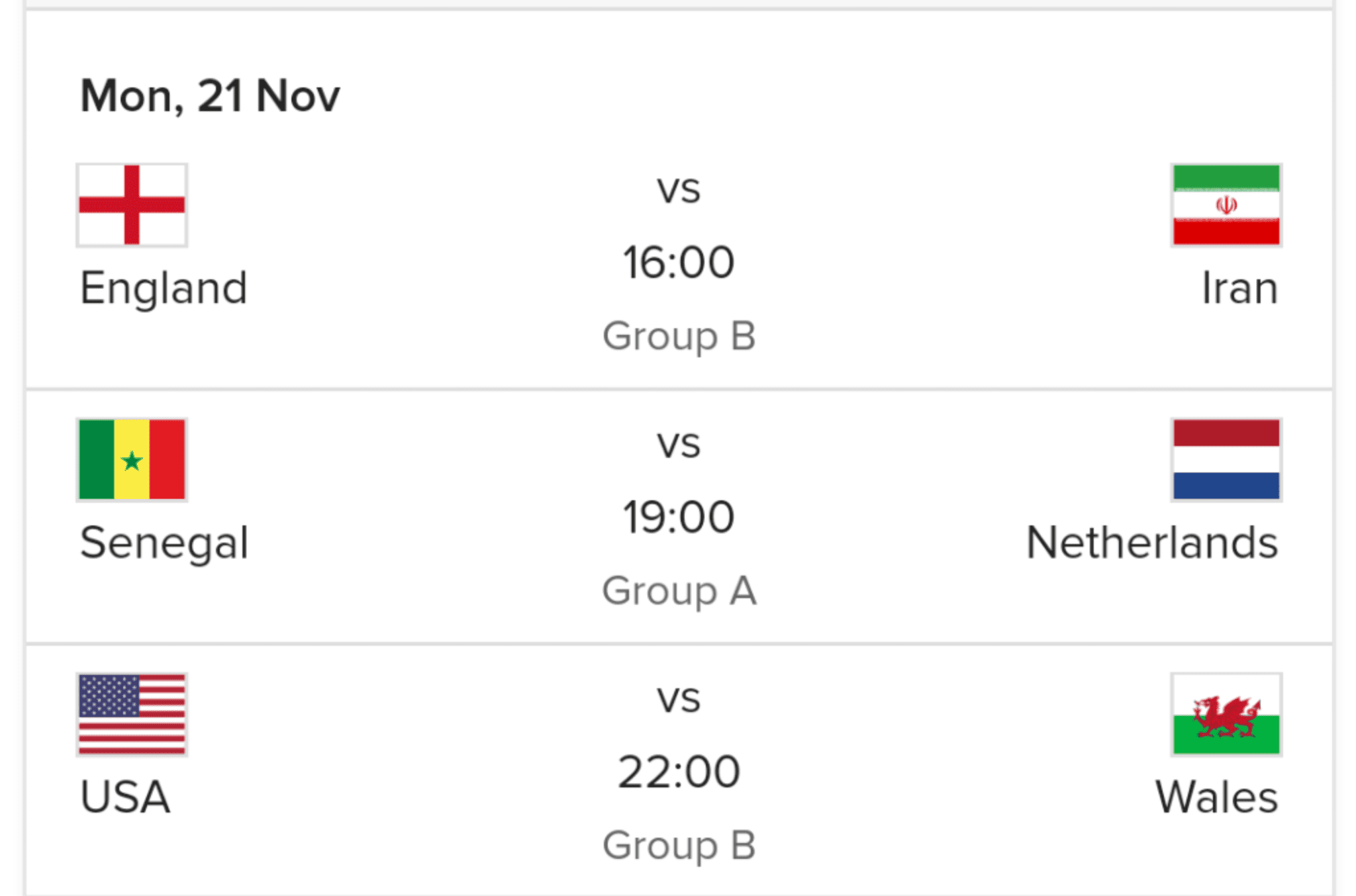
Task: Open the USA team name
Action: click(x=125, y=797)
